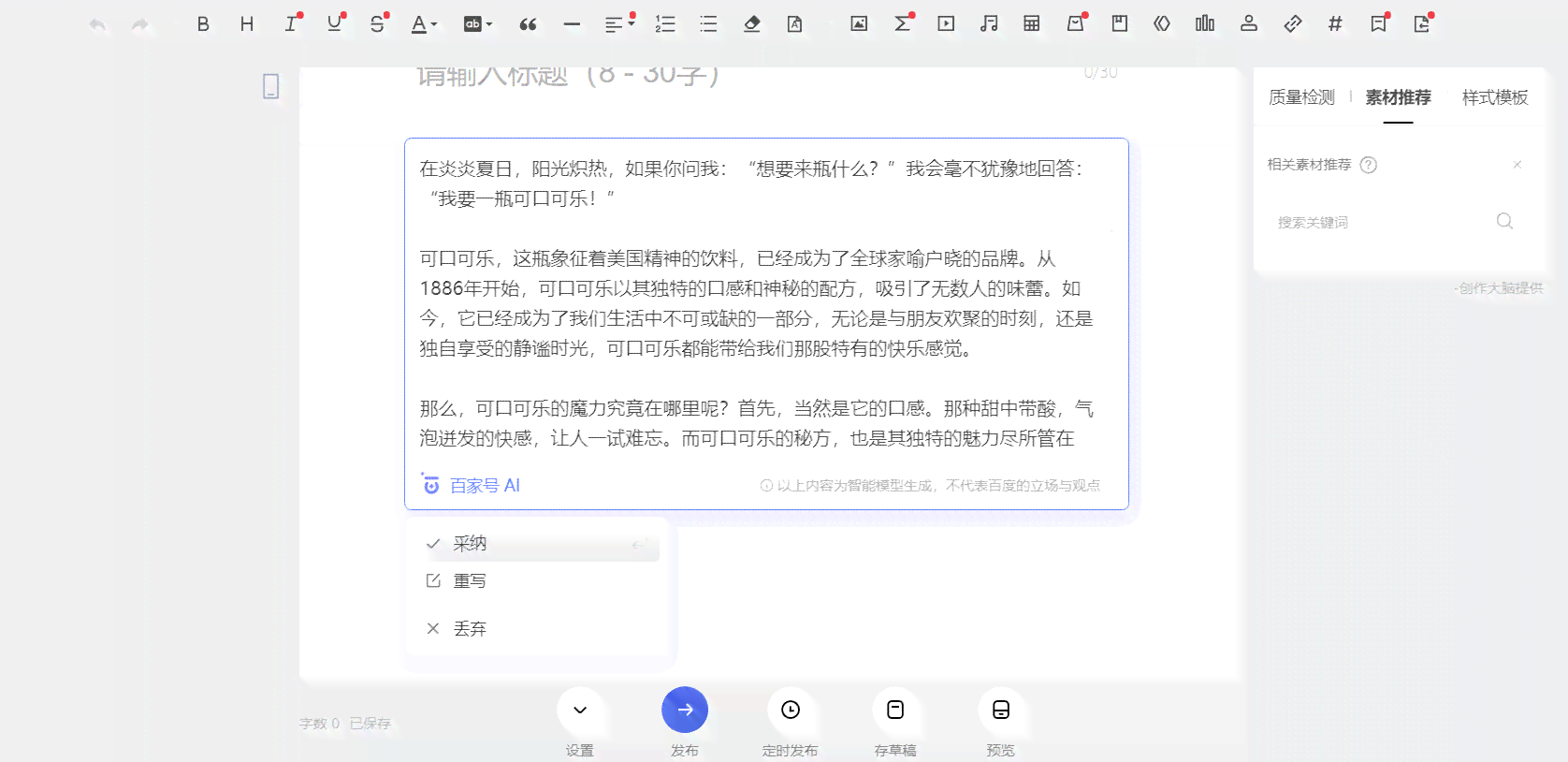Click the help icon beside 相关素材推荐
The height and width of the screenshot is (762, 1568).
pos(1368,165)
